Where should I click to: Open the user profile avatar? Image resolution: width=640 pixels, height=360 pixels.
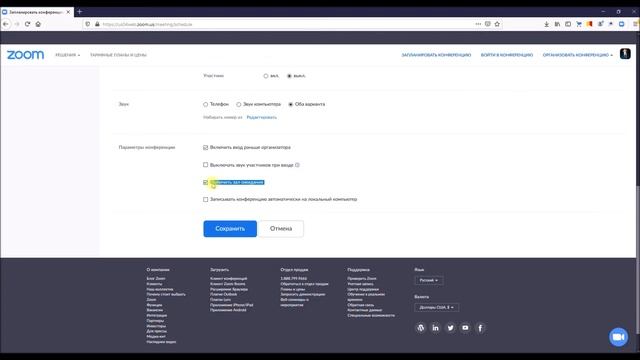tap(625, 54)
